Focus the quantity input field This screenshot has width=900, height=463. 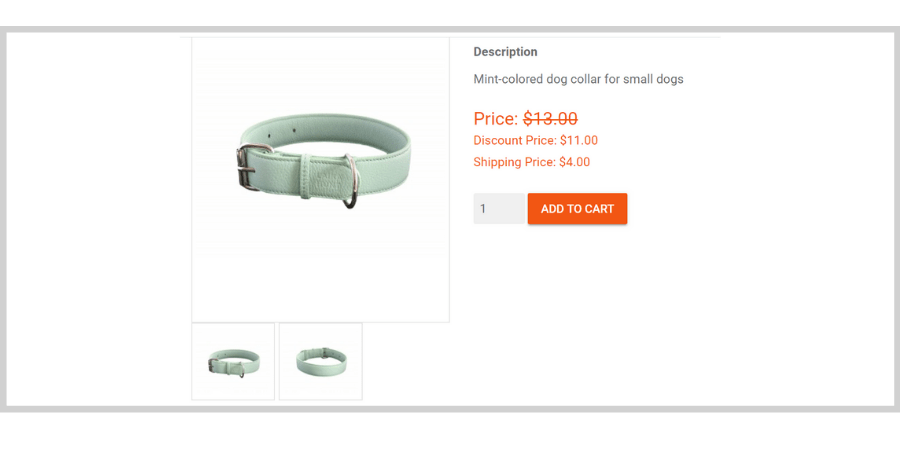pos(499,209)
